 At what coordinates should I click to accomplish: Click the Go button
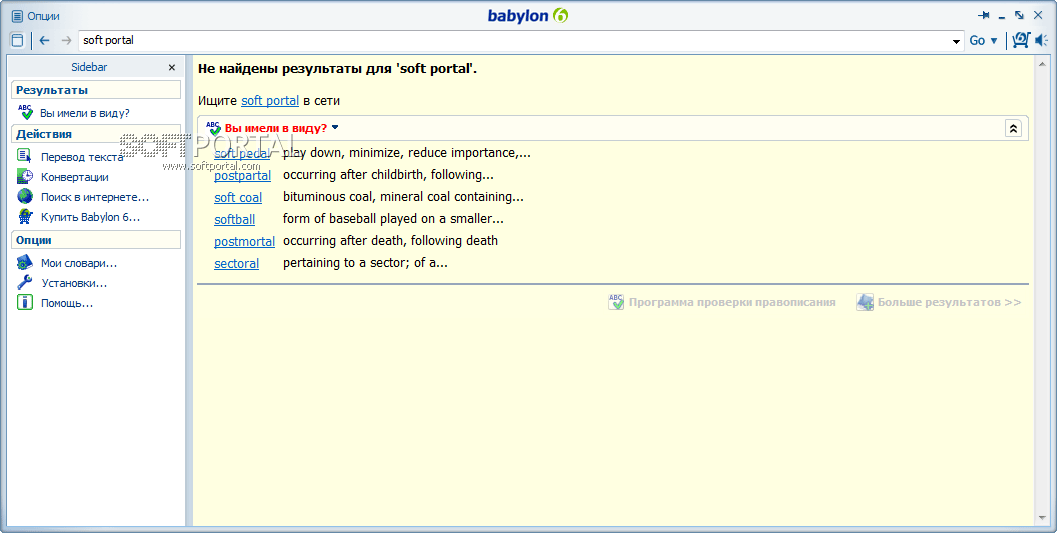pos(977,40)
